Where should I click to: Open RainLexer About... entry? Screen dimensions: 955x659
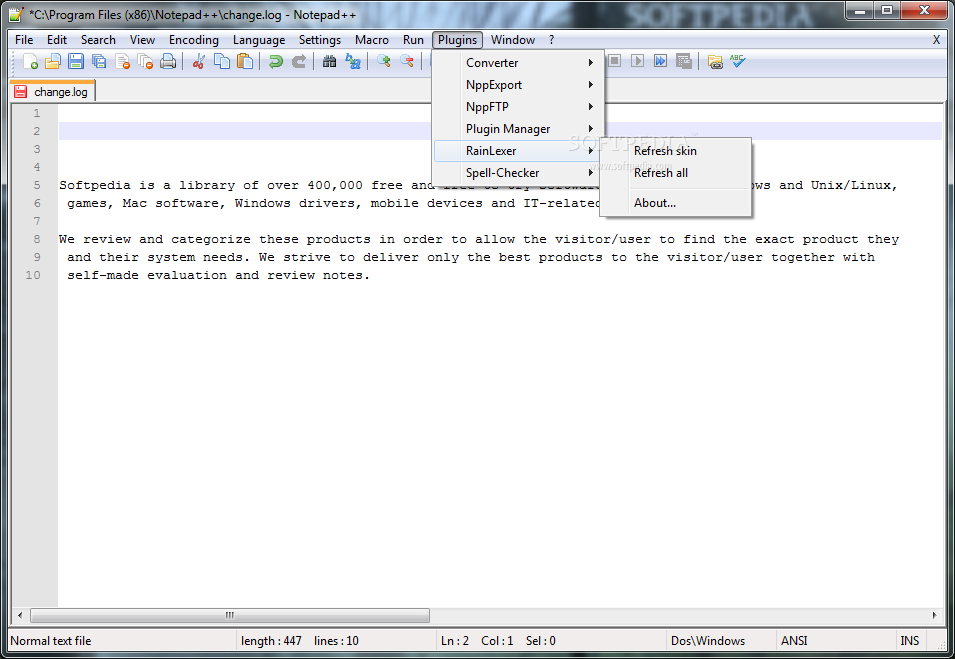click(675, 203)
